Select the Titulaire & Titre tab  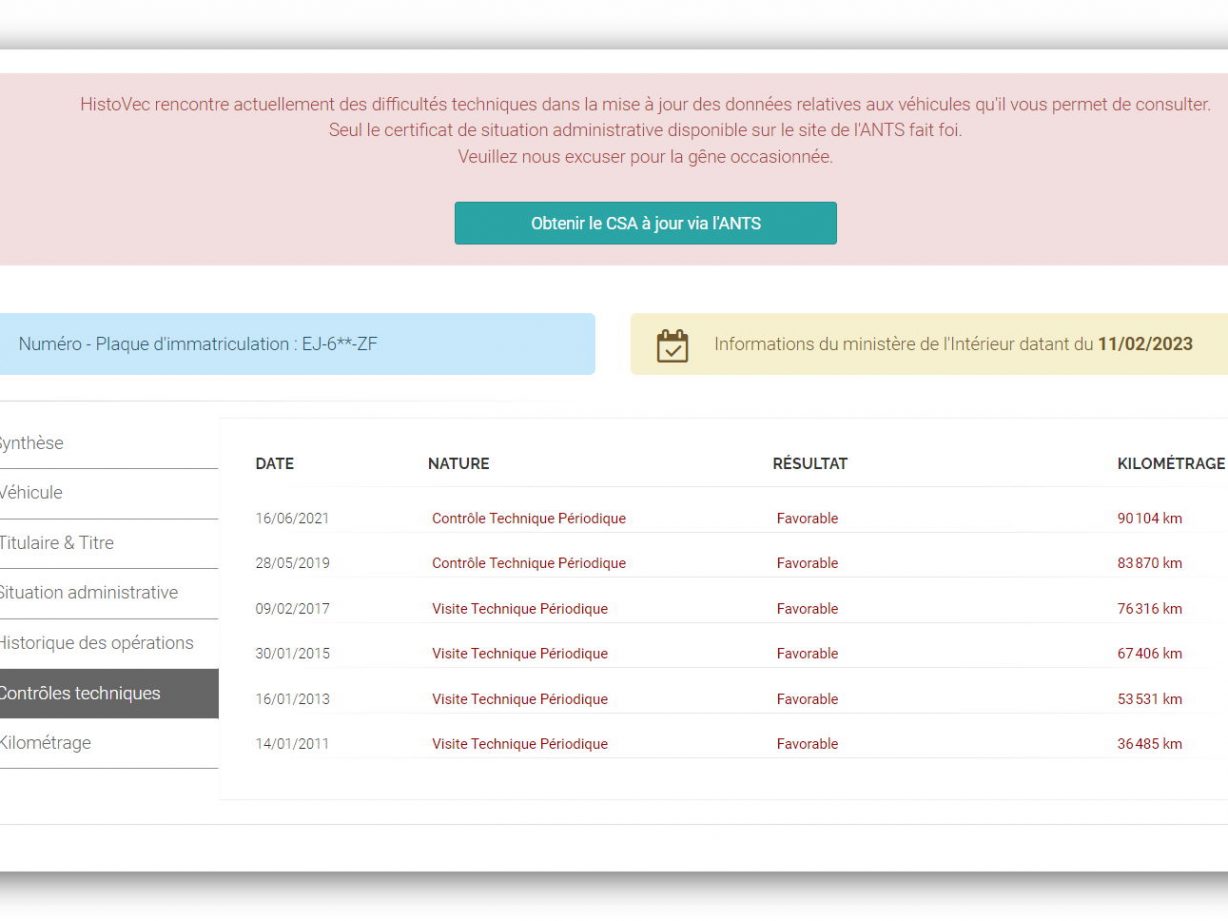coord(60,543)
